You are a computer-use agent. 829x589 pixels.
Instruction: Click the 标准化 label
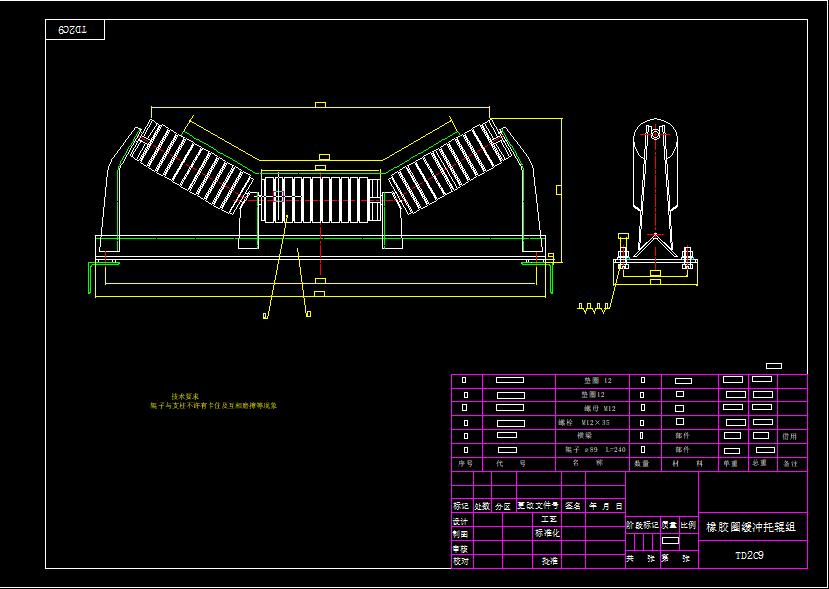[x=548, y=533]
